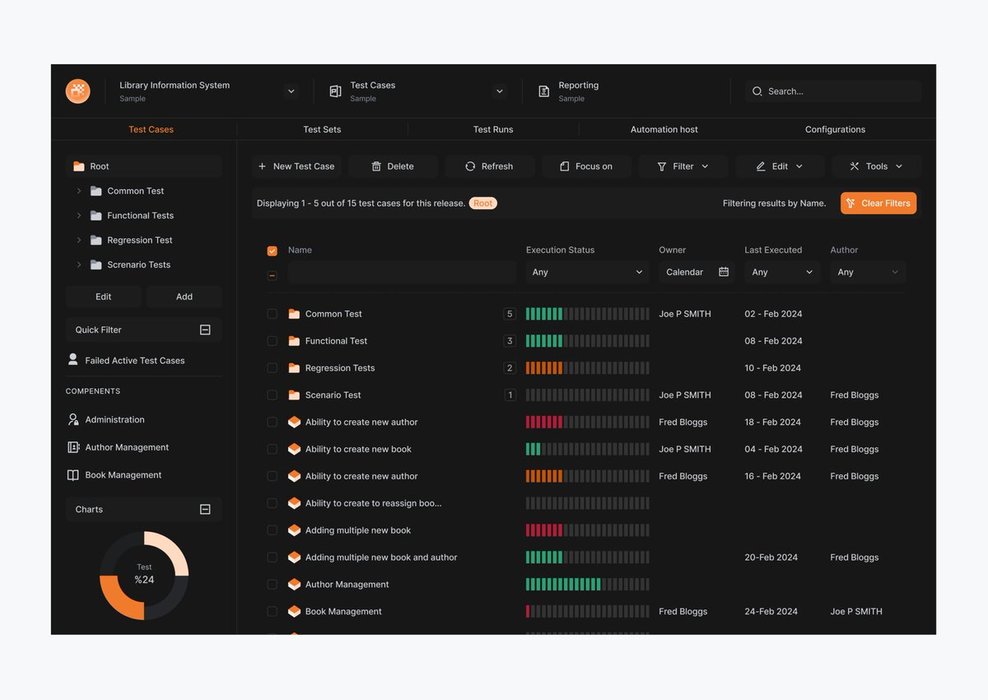Check the Book Management row checkbox
This screenshot has height=700, width=988.
pos(272,612)
